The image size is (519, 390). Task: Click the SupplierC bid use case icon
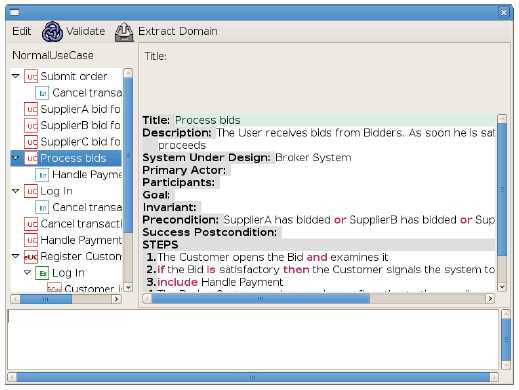pyautogui.click(x=31, y=142)
